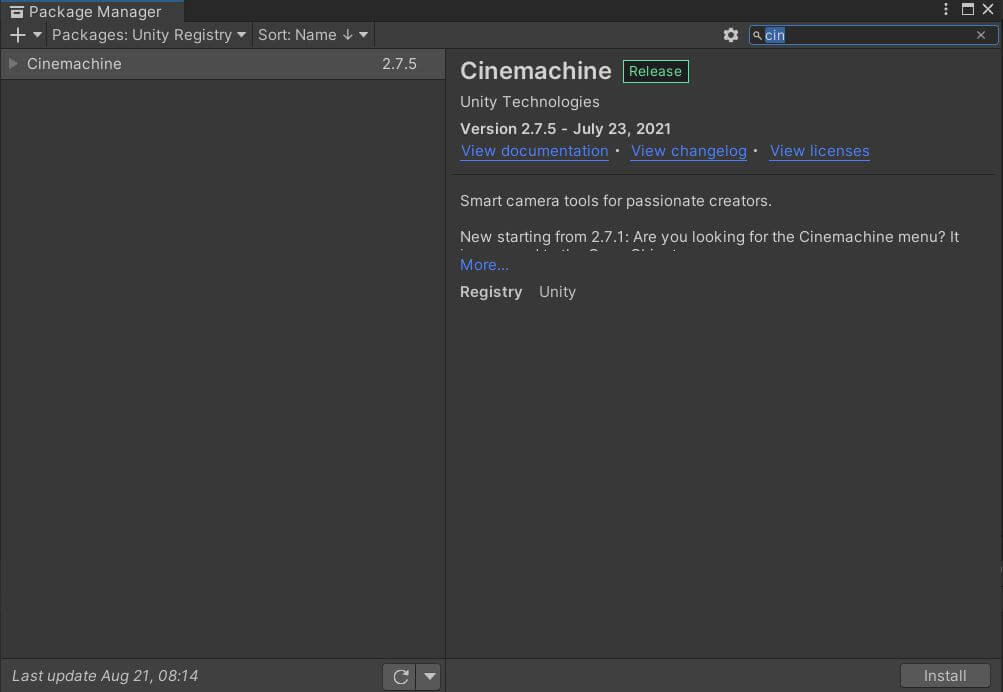Open the Sort: Name dropdown
Screen dimensions: 1003x692
313,35
